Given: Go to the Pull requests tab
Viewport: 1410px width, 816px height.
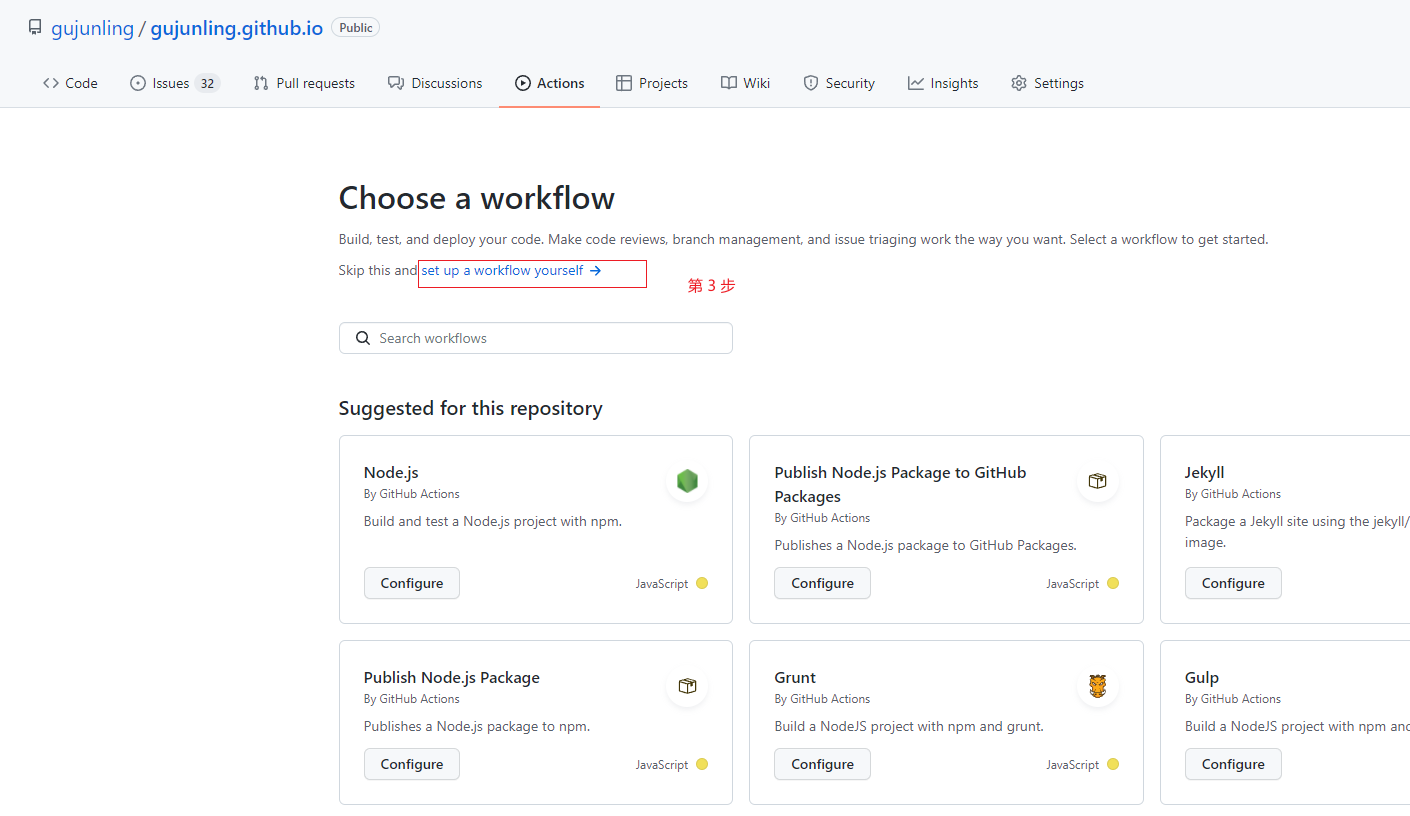Looking at the screenshot, I should click(x=304, y=83).
